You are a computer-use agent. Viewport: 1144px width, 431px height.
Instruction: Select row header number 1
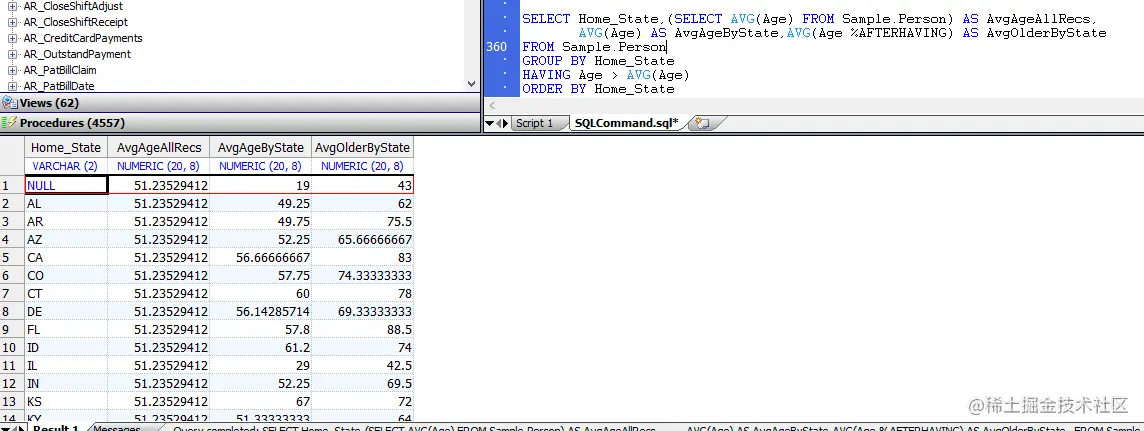tap(12, 185)
